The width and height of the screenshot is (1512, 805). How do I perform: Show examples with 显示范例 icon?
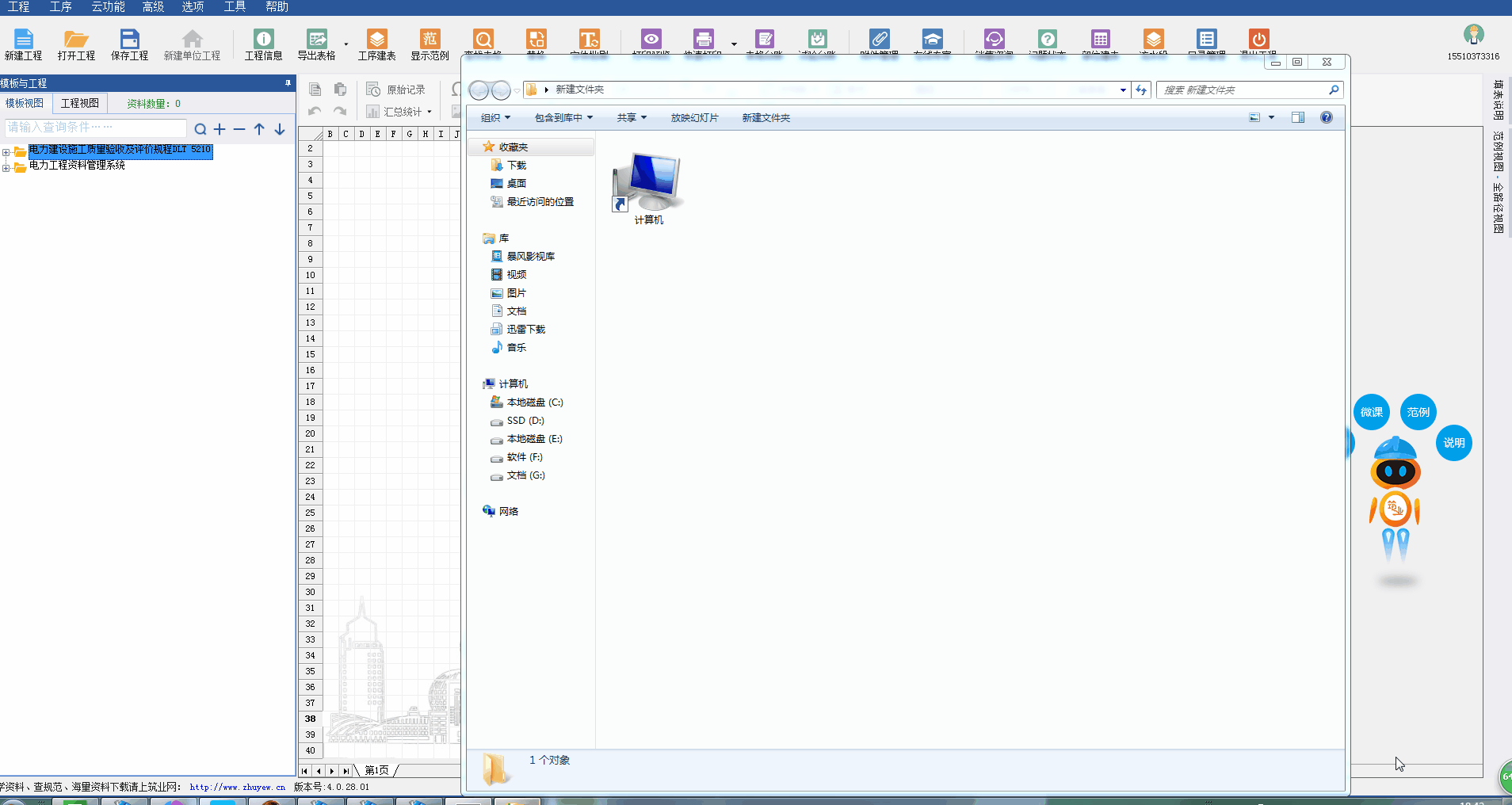[x=430, y=40]
